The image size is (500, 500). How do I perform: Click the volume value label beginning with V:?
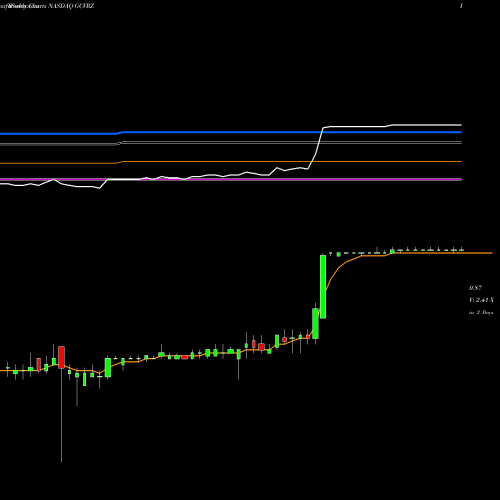coord(481,300)
